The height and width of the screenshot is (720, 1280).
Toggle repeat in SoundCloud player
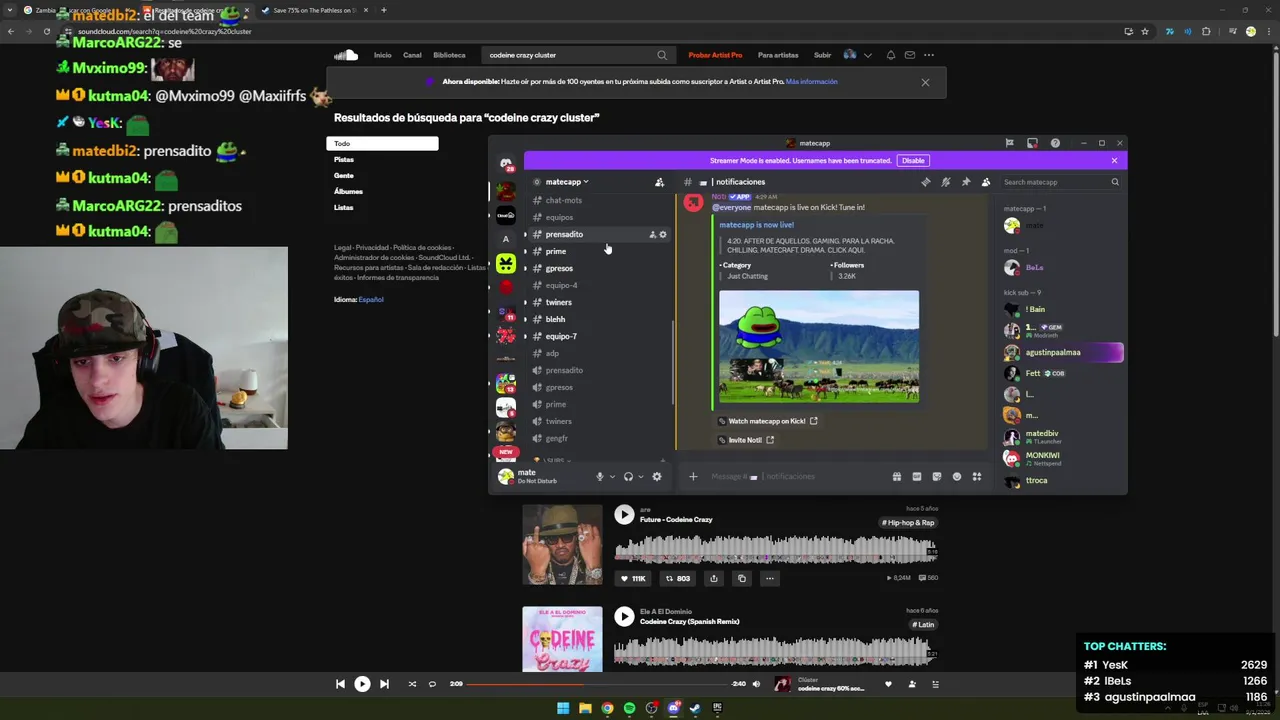(432, 684)
